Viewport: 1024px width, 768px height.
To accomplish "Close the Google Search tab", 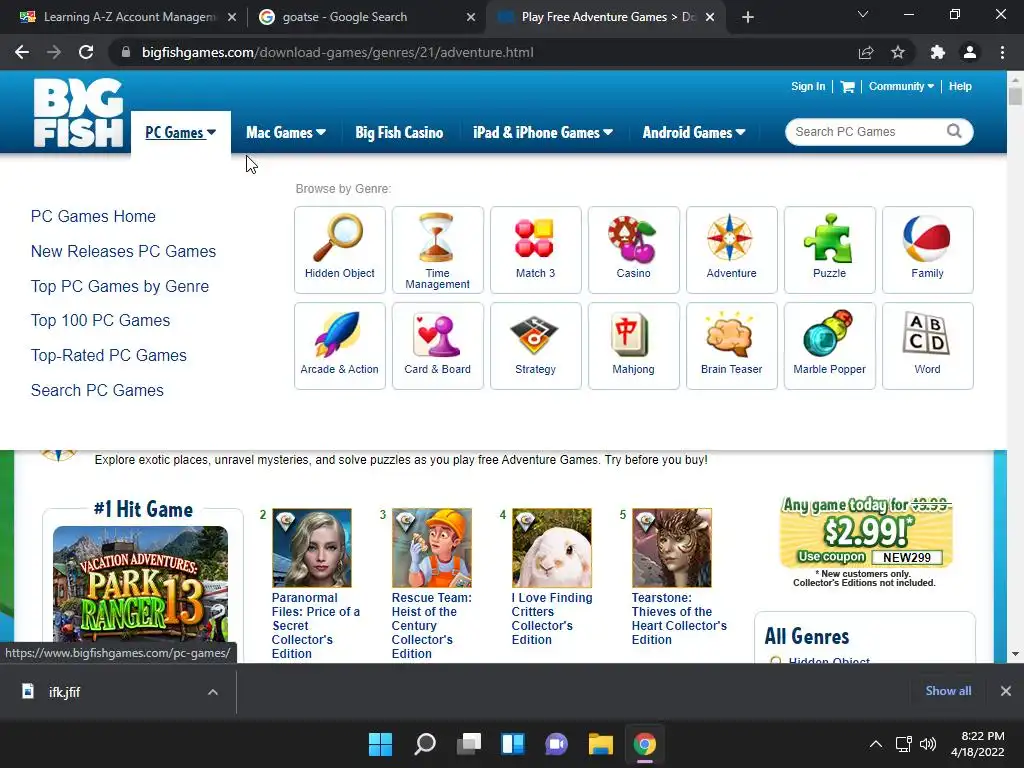I will point(471,17).
